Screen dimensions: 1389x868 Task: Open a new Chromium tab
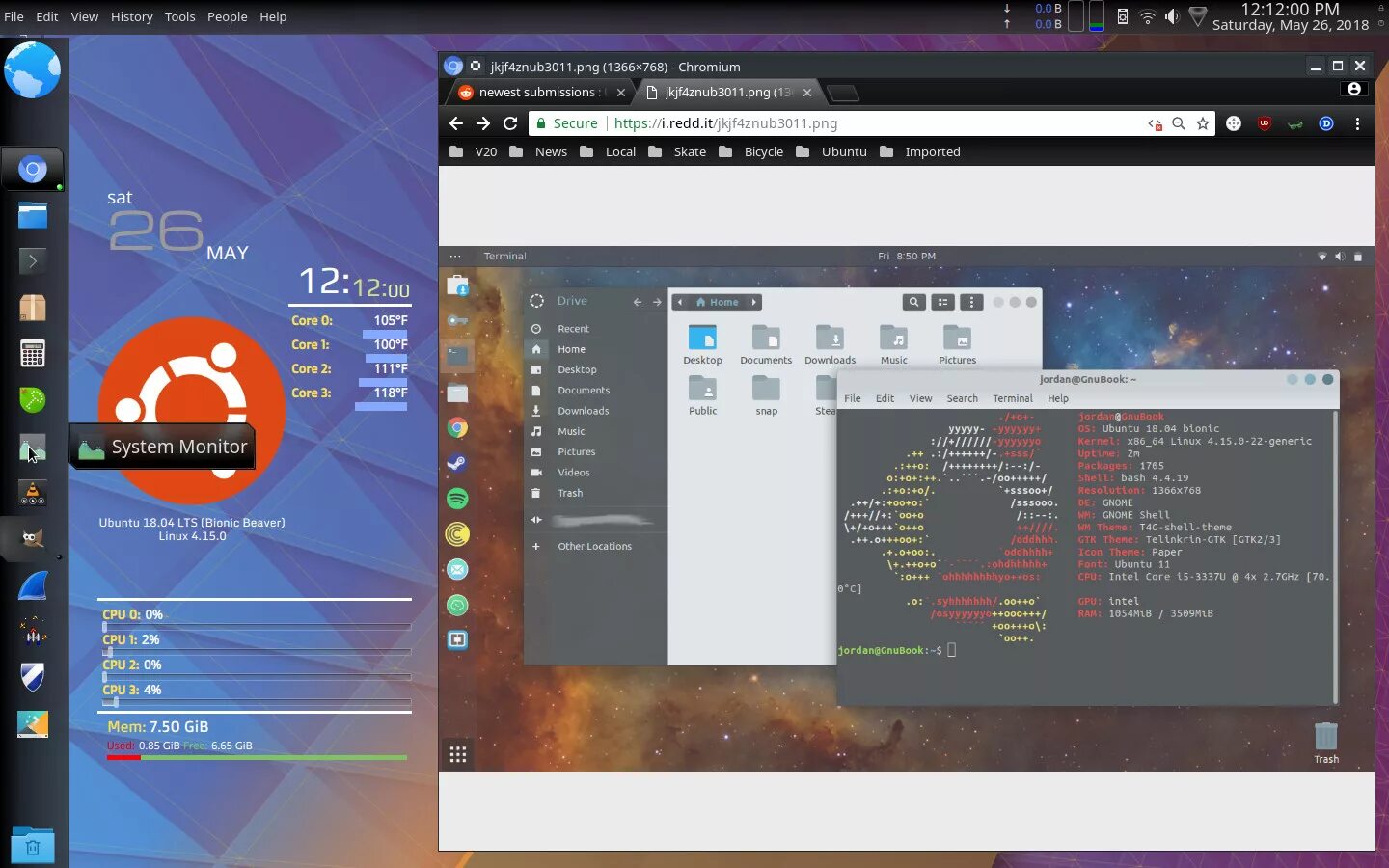843,94
